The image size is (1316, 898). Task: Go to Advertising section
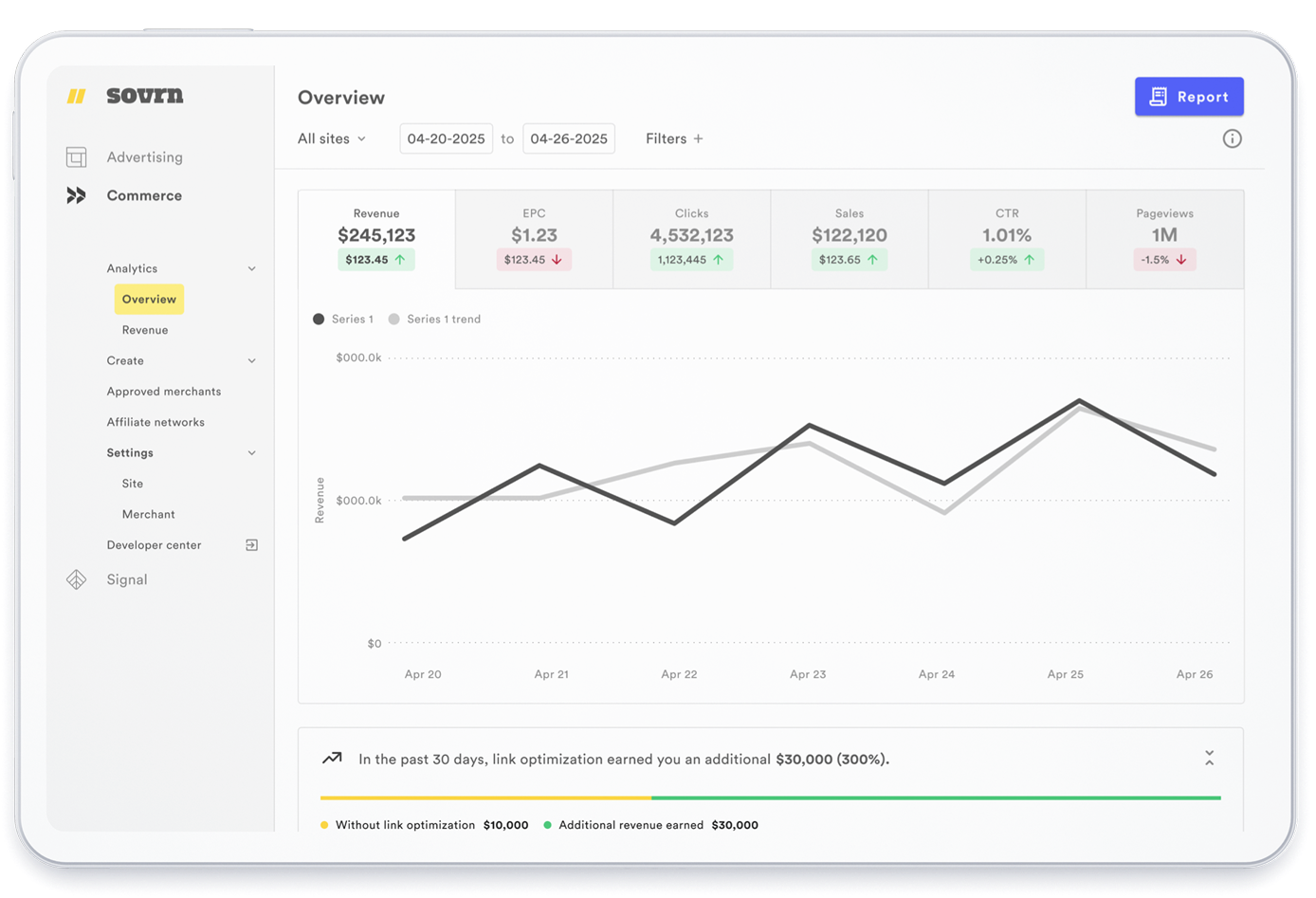pos(144,157)
